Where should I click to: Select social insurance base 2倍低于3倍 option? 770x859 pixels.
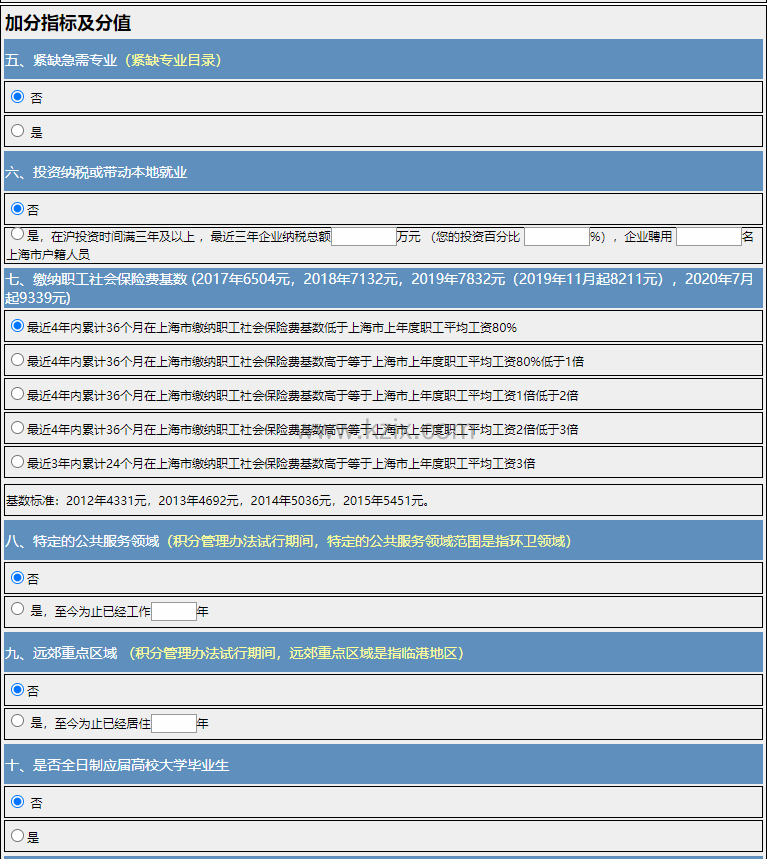17,428
